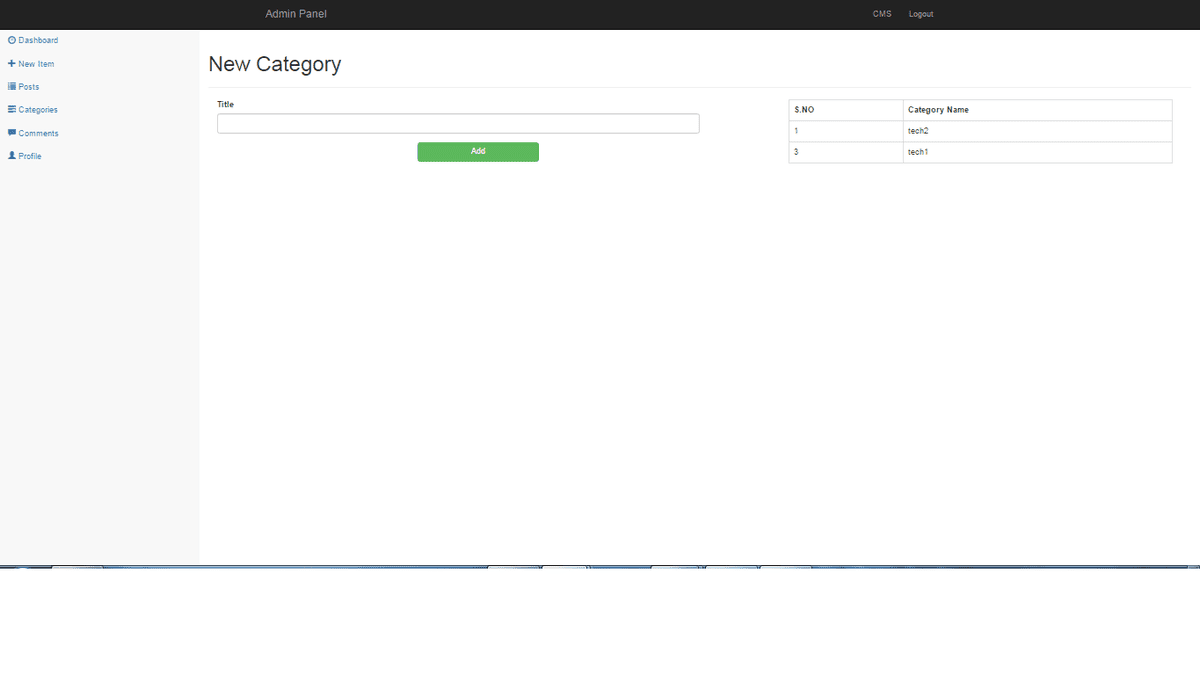
Task: Click the Posts list icon
Action: pos(12,87)
